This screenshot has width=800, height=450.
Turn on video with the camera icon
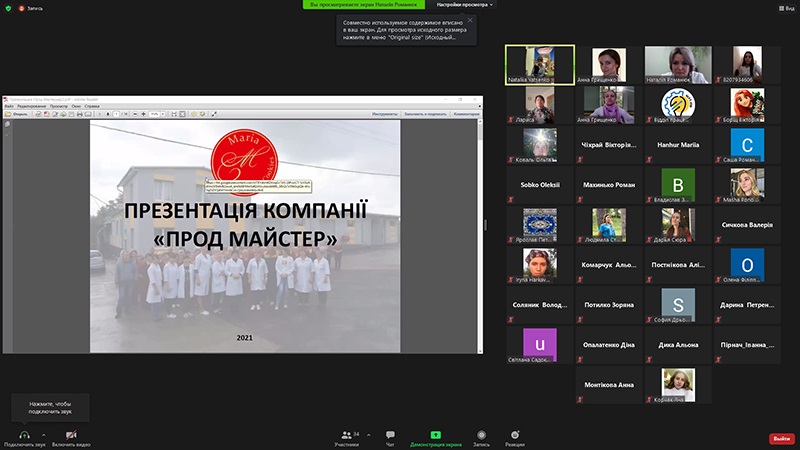click(71, 434)
